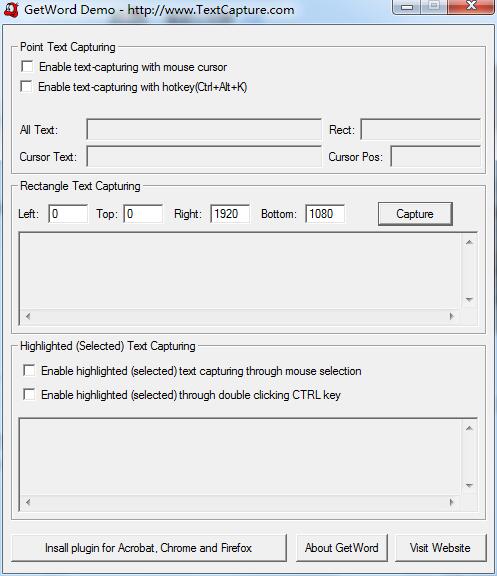497x576 pixels.
Task: Click the up arrow of rectangle capture scrollbar
Action: click(x=469, y=242)
